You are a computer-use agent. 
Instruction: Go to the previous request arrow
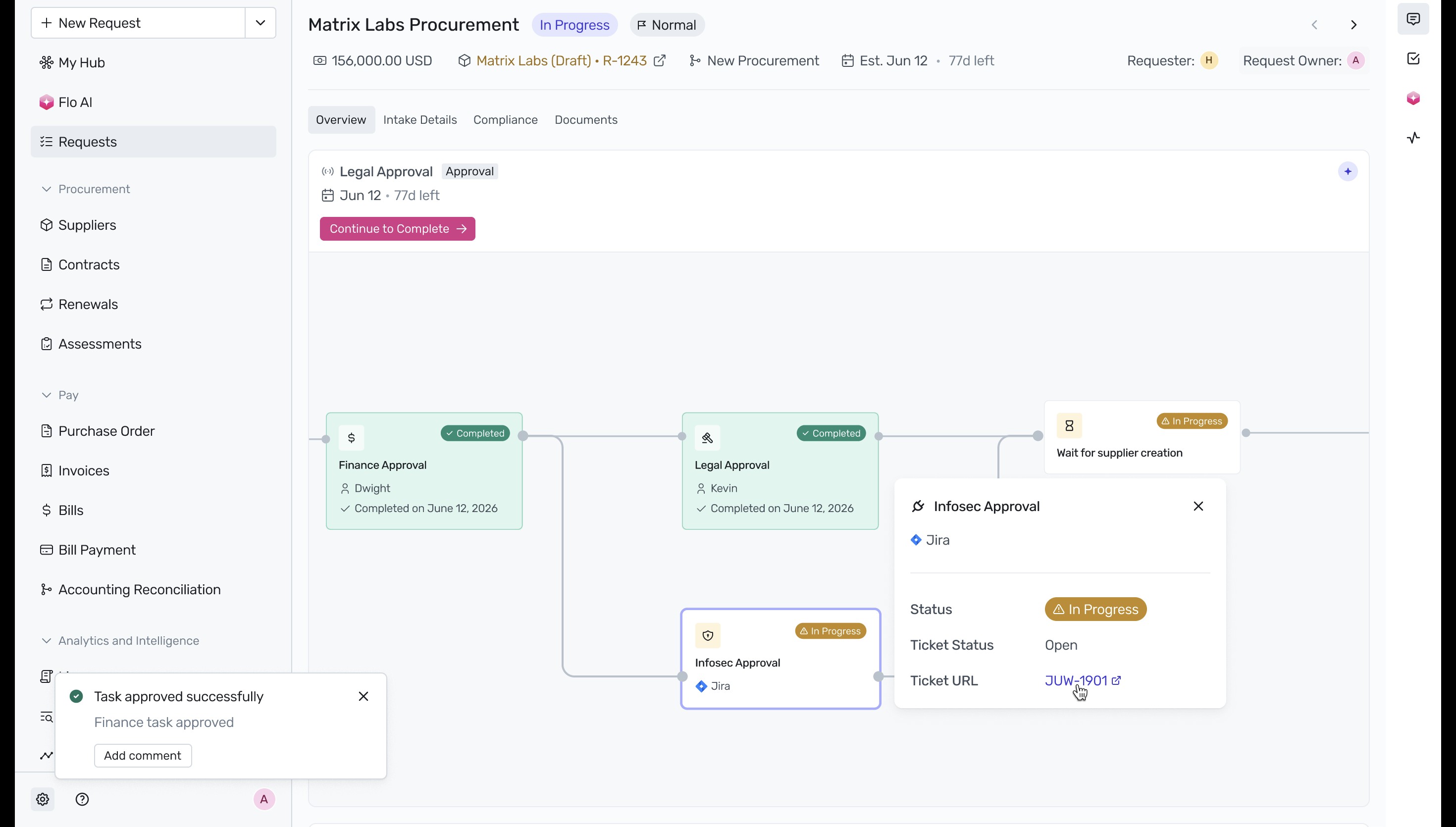tap(1314, 25)
